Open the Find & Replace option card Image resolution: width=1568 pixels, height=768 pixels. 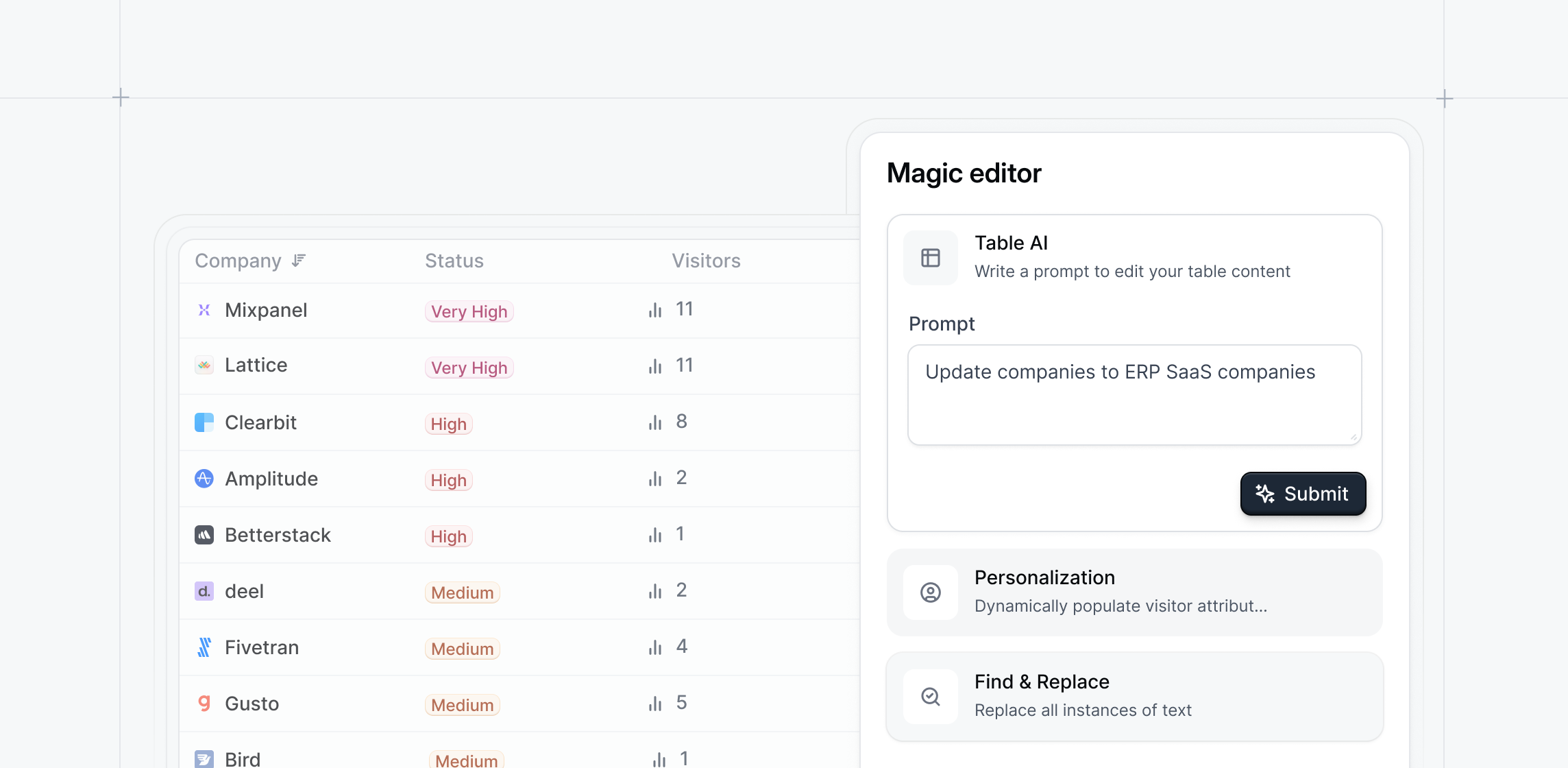coord(1134,697)
